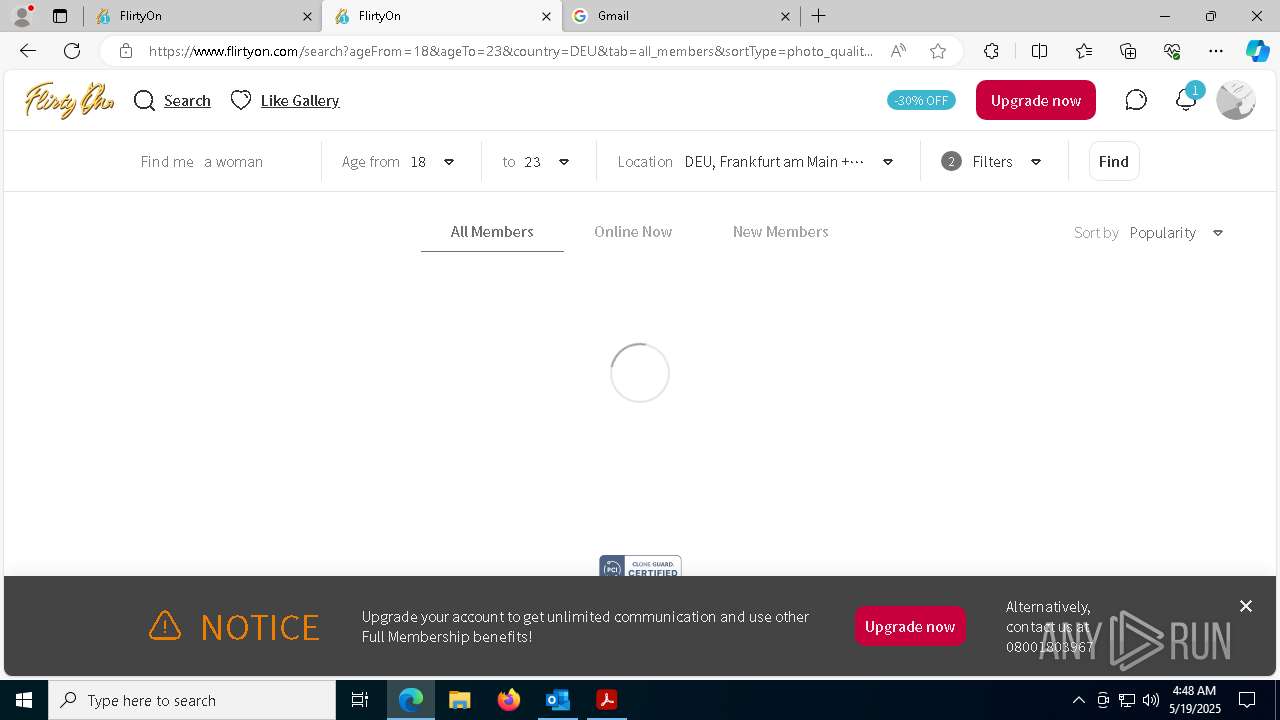Image resolution: width=1280 pixels, height=720 pixels.
Task: Open Collections icon
Action: coord(1128,51)
